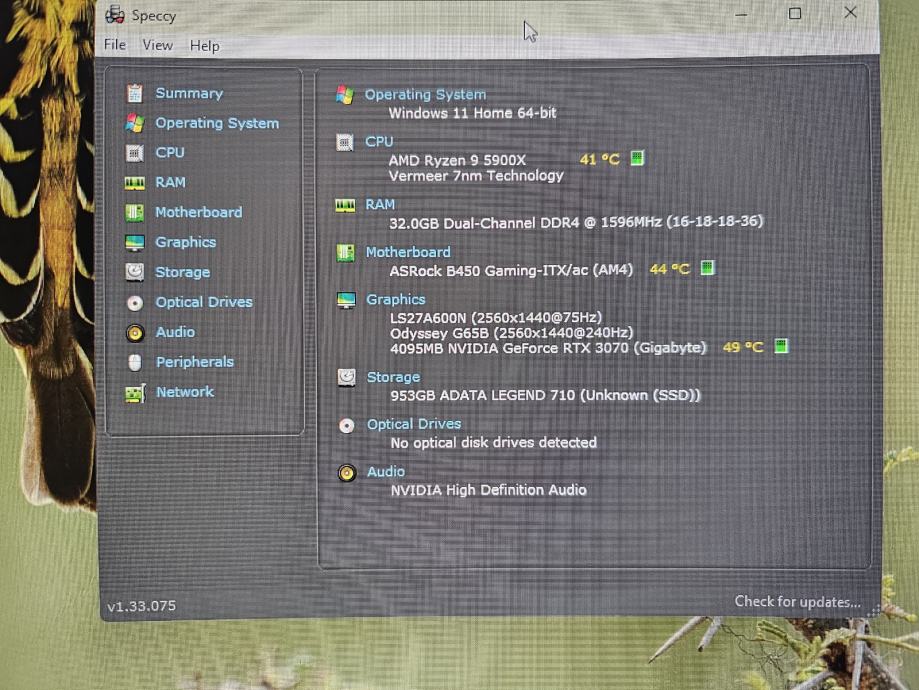Viewport: 919px width, 690px height.
Task: Click the Check for updates... link
Action: (798, 601)
